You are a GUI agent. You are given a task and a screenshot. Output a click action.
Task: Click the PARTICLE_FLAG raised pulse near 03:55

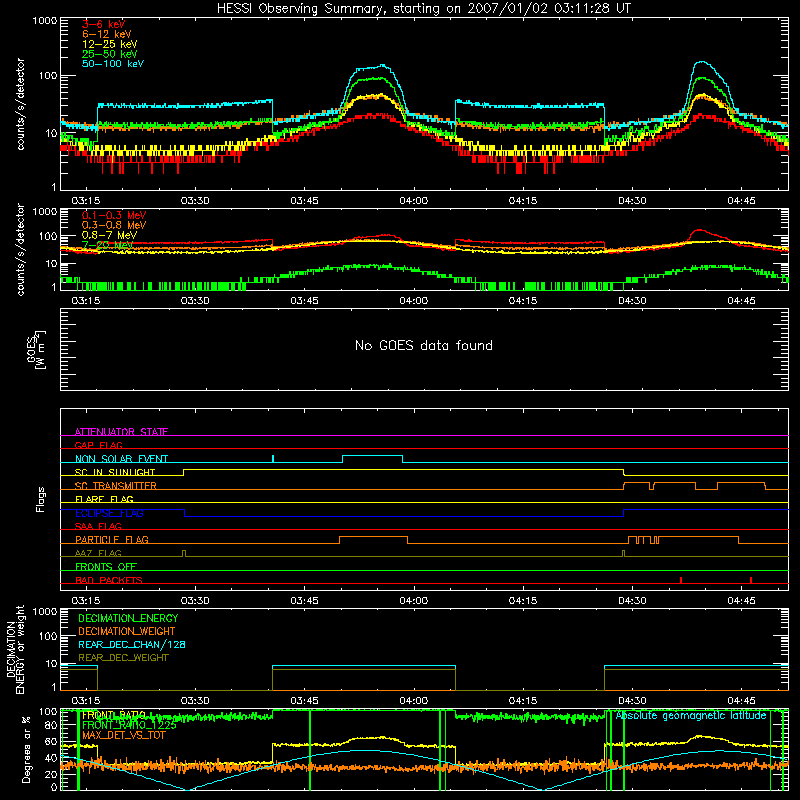point(373,540)
